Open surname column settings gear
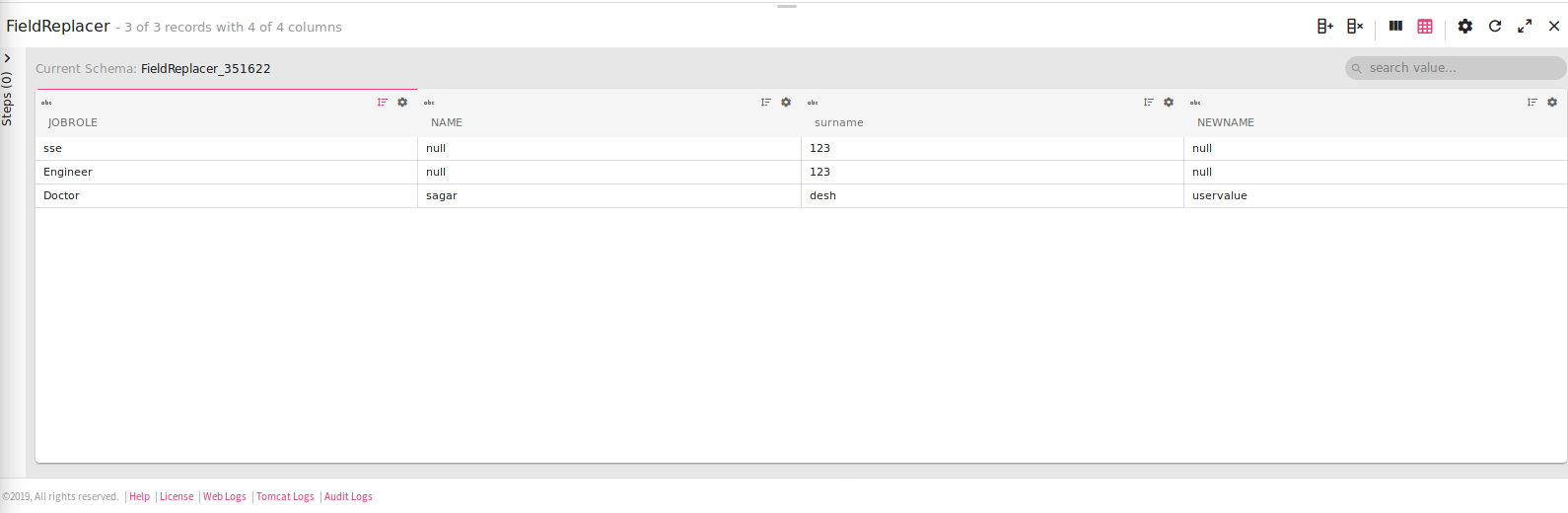The image size is (1568, 513). (1169, 103)
